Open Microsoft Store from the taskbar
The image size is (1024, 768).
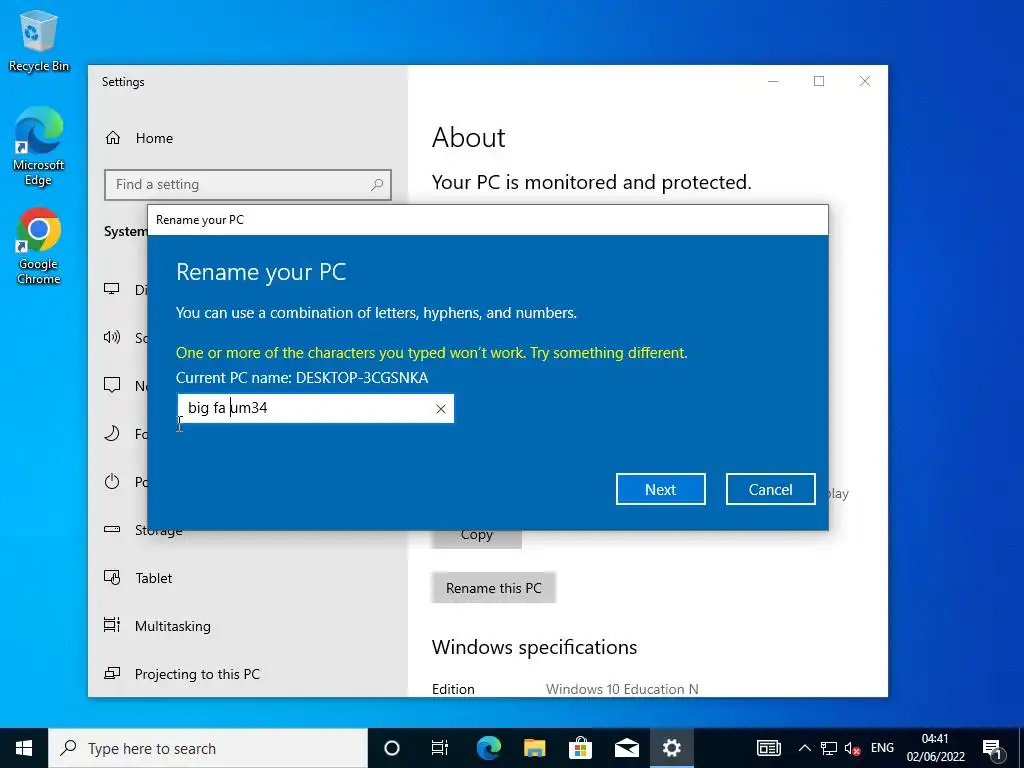point(580,748)
